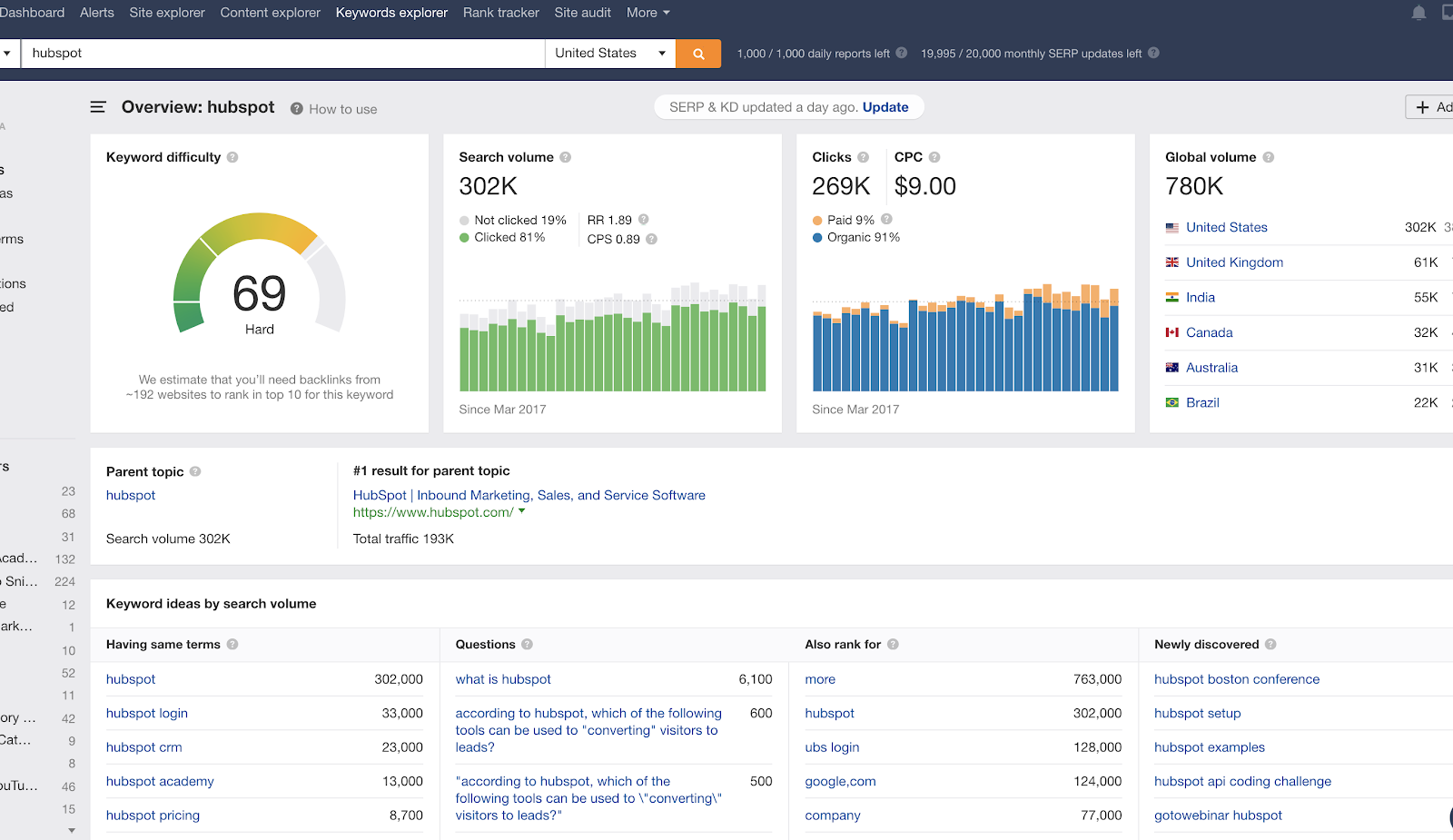The image size is (1453, 840).
Task: Expand the More menu in navigation
Action: coord(647,13)
